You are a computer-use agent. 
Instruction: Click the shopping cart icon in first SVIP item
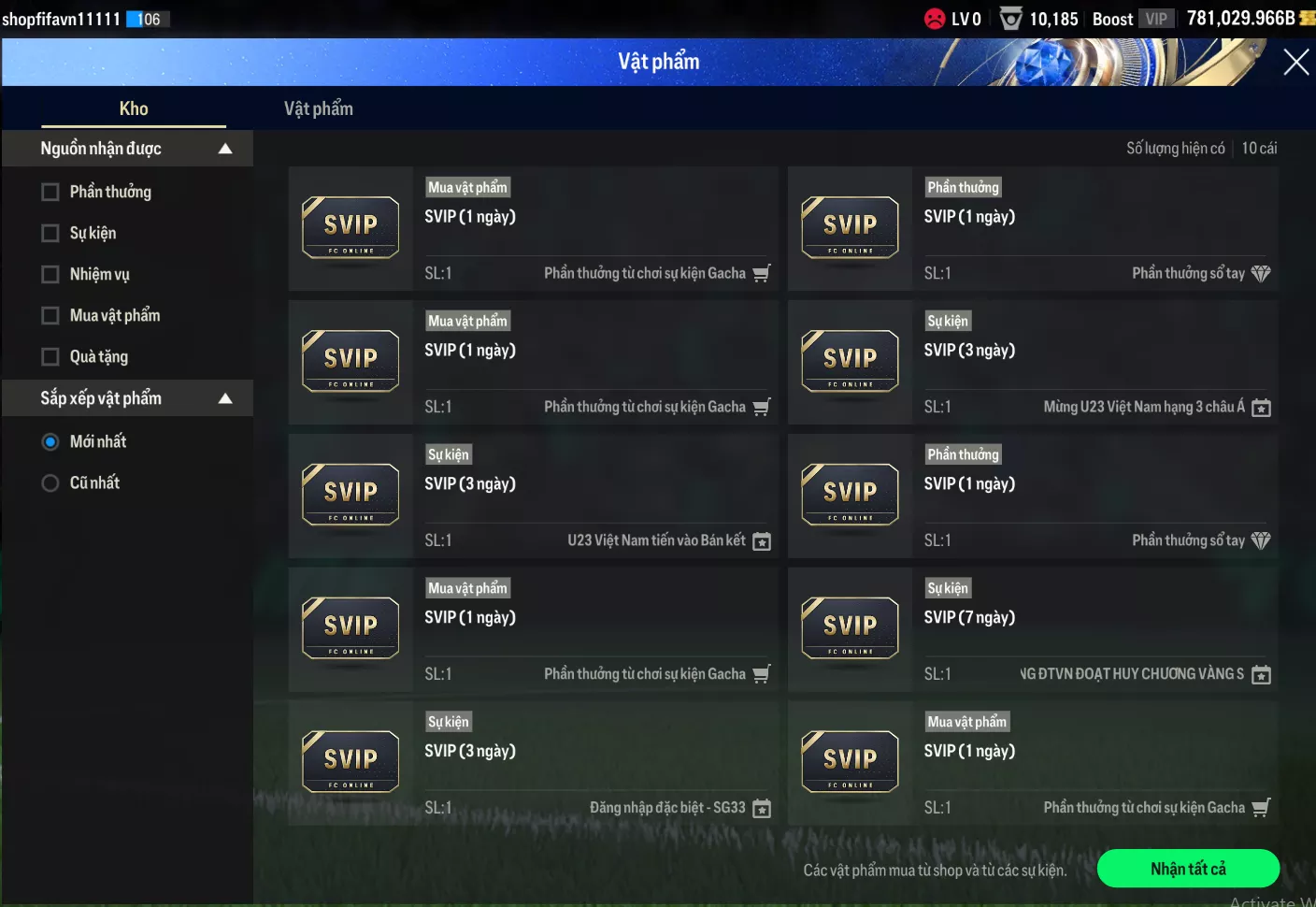coord(762,273)
